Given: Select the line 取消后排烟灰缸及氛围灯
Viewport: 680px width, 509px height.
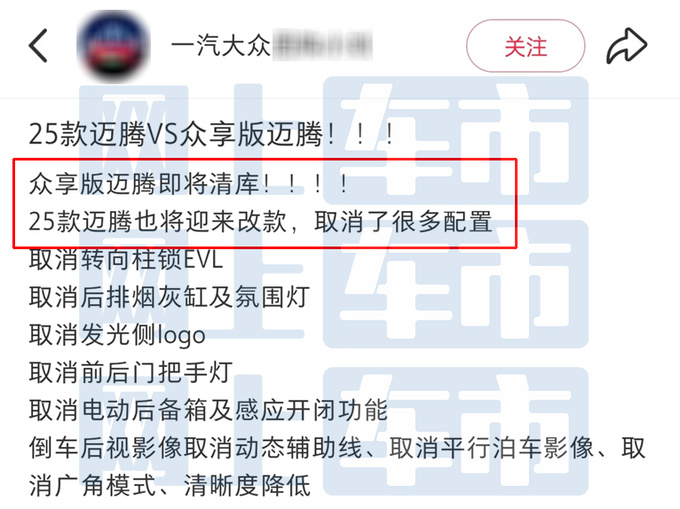Looking at the screenshot, I should point(169,297).
